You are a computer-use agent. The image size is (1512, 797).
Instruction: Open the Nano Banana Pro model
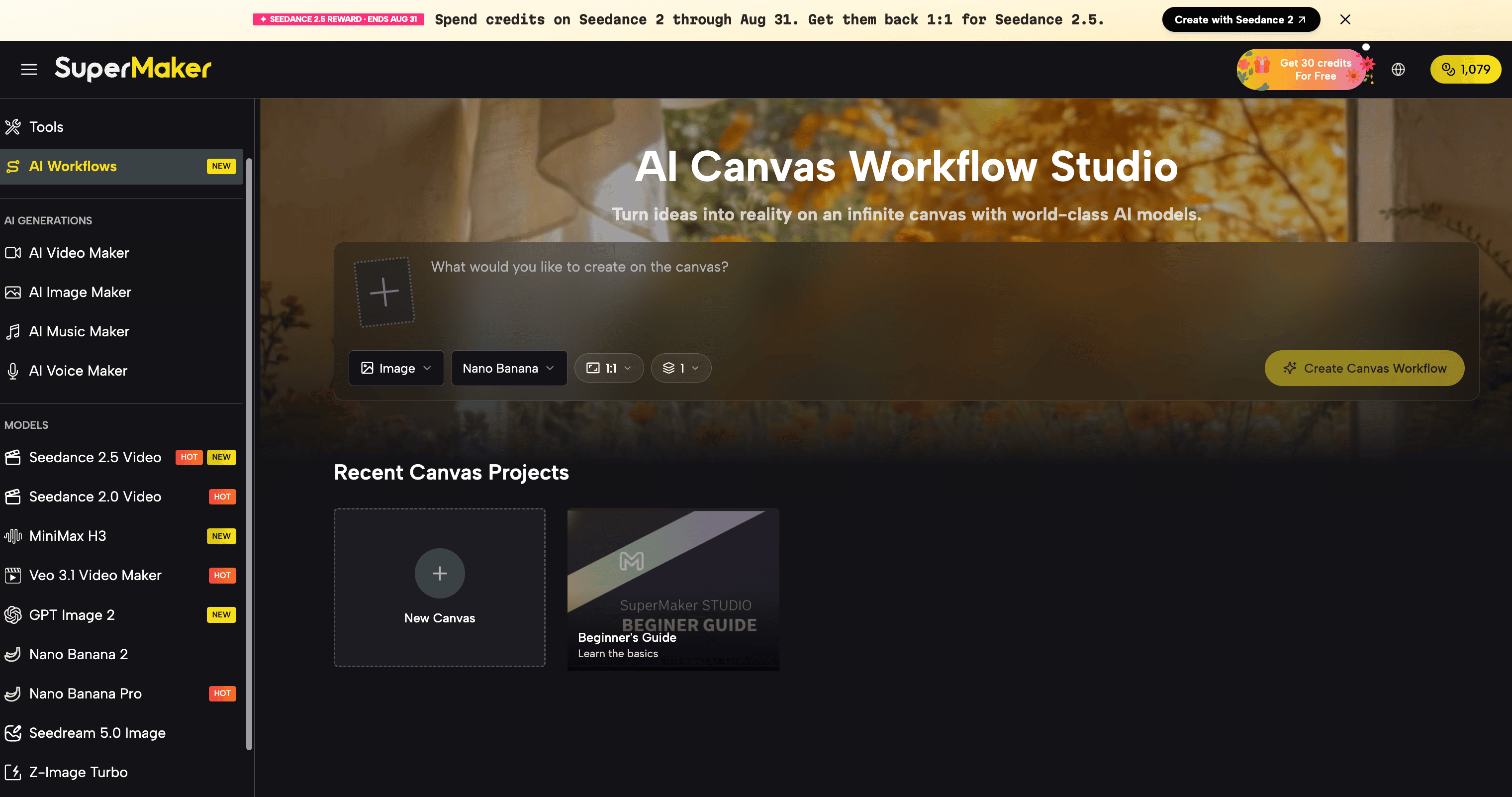pyautogui.click(x=121, y=694)
